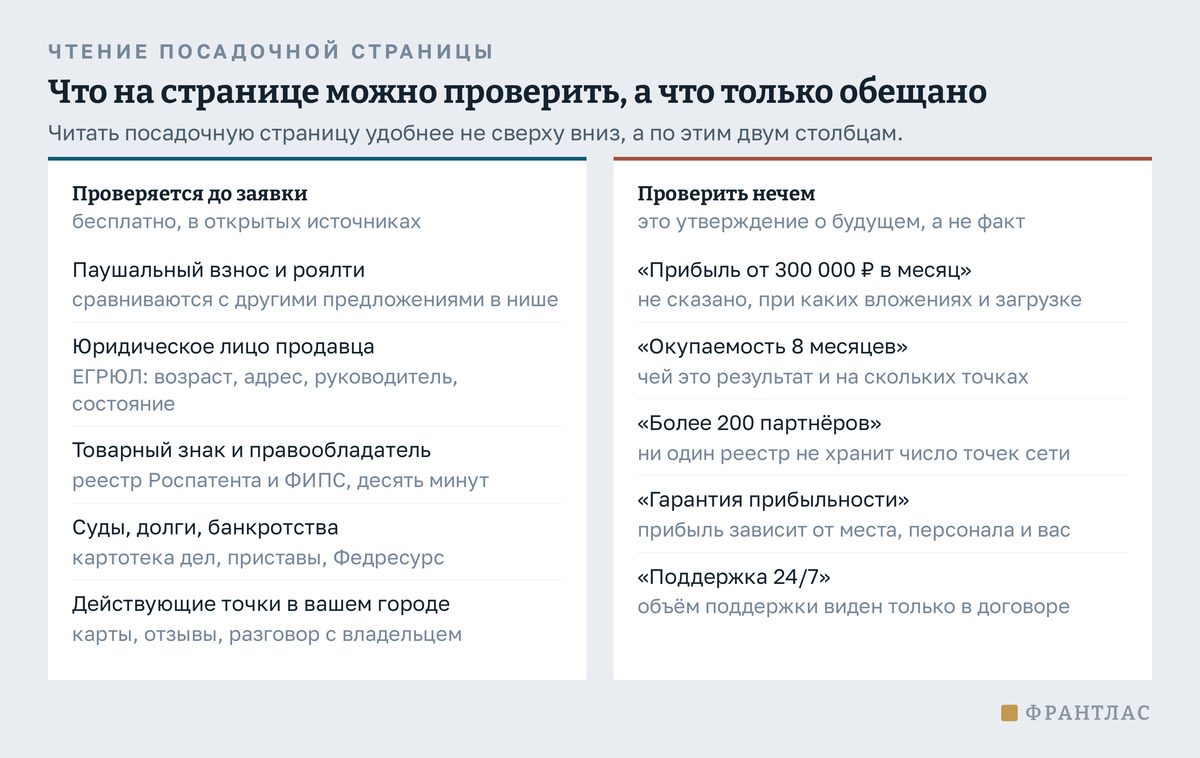Click the ФРАНТЛАС brand name text

coord(1088,713)
